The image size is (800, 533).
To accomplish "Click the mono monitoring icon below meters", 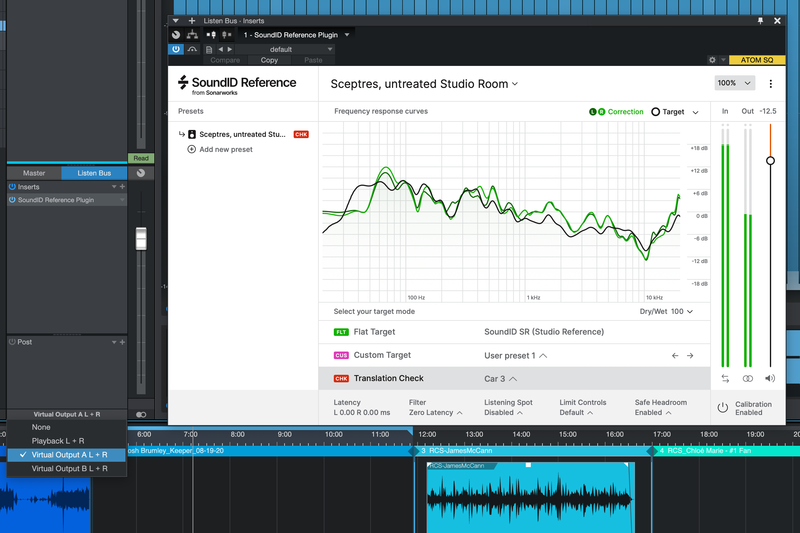I will pos(747,379).
